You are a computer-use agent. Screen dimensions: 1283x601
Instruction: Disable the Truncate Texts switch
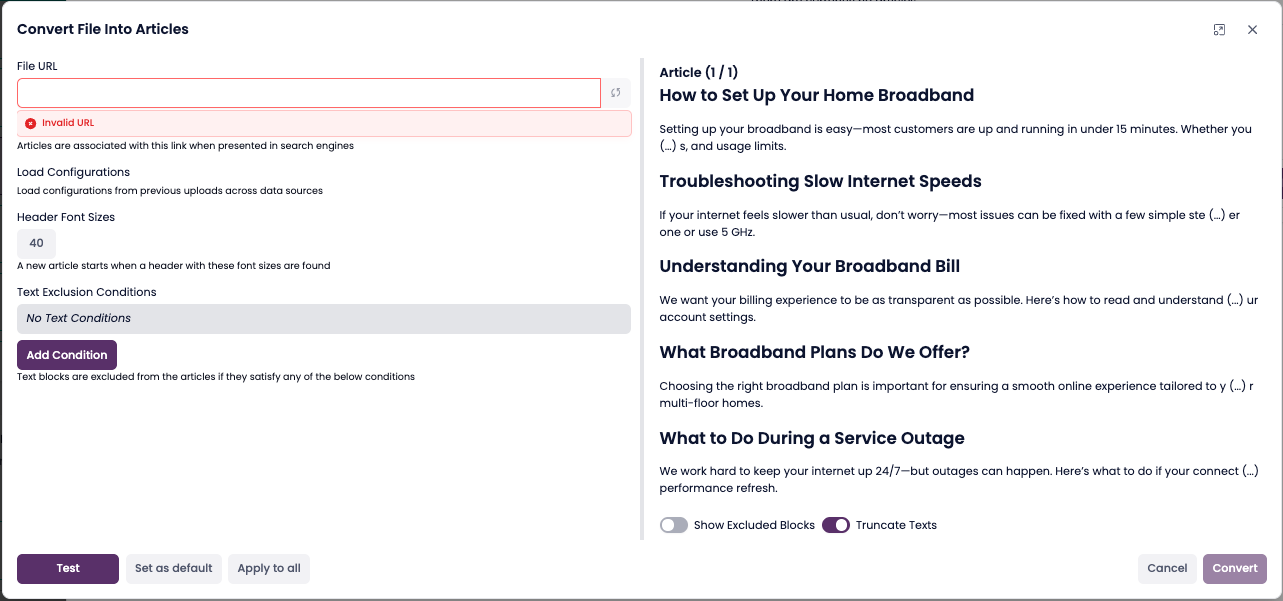[836, 525]
